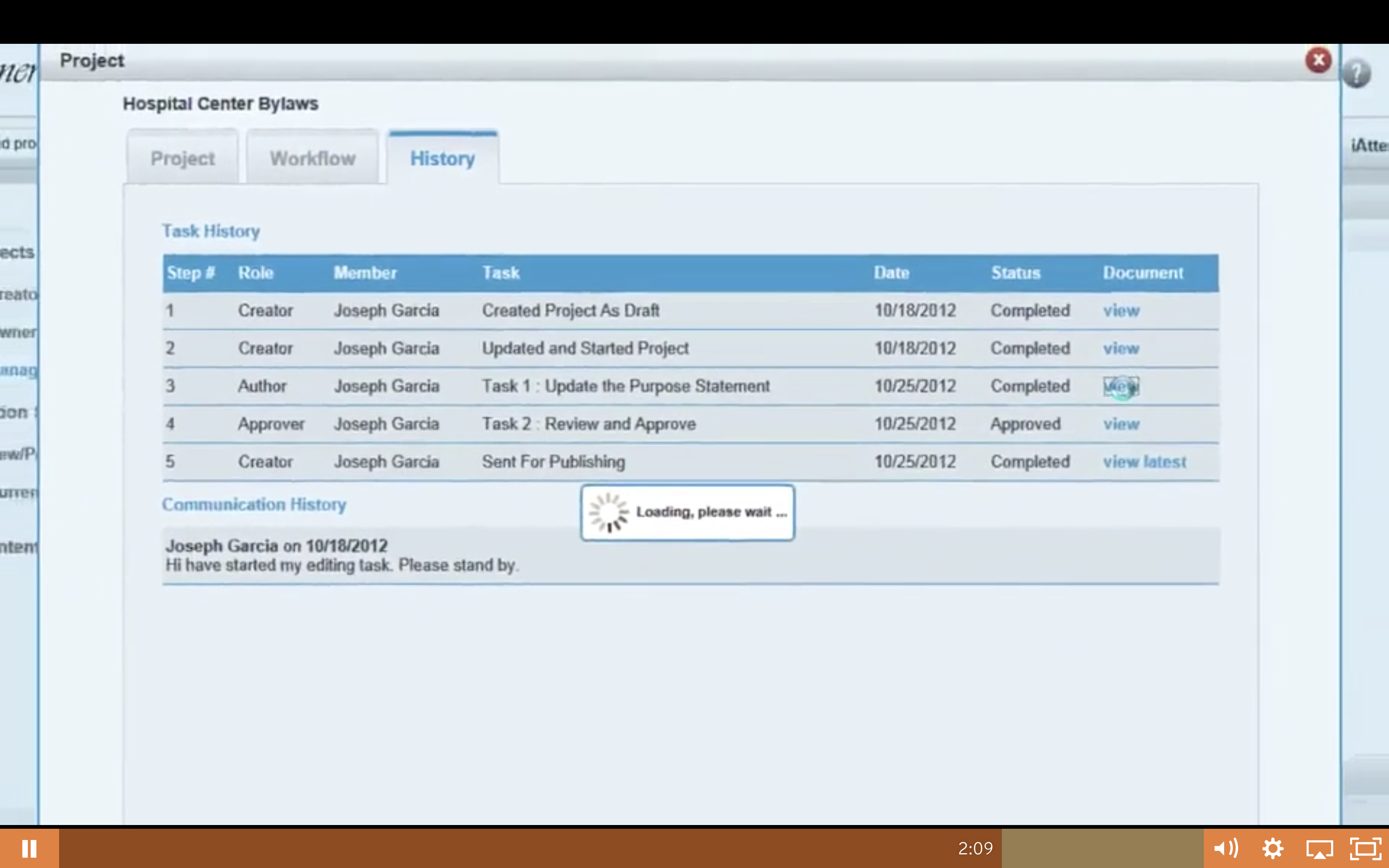The image size is (1389, 868).
Task: View document for Task 2 Review and Approve
Action: (x=1121, y=424)
